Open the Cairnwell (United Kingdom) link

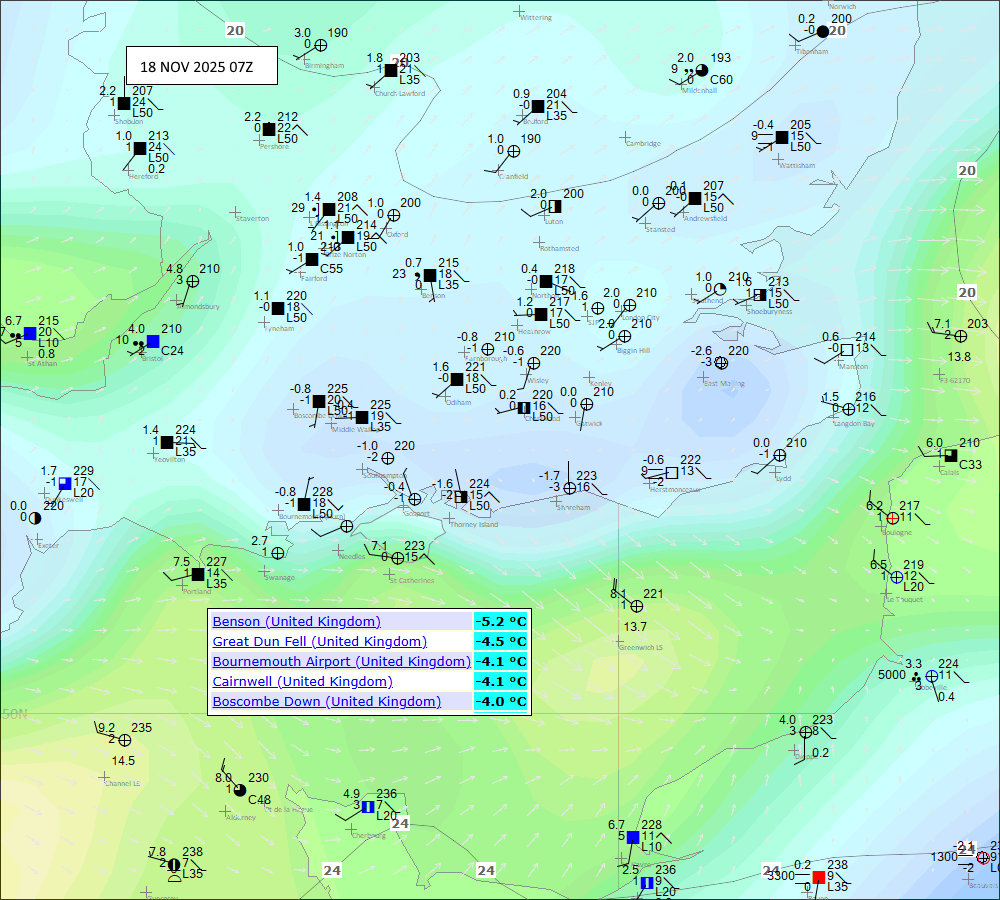pos(302,681)
